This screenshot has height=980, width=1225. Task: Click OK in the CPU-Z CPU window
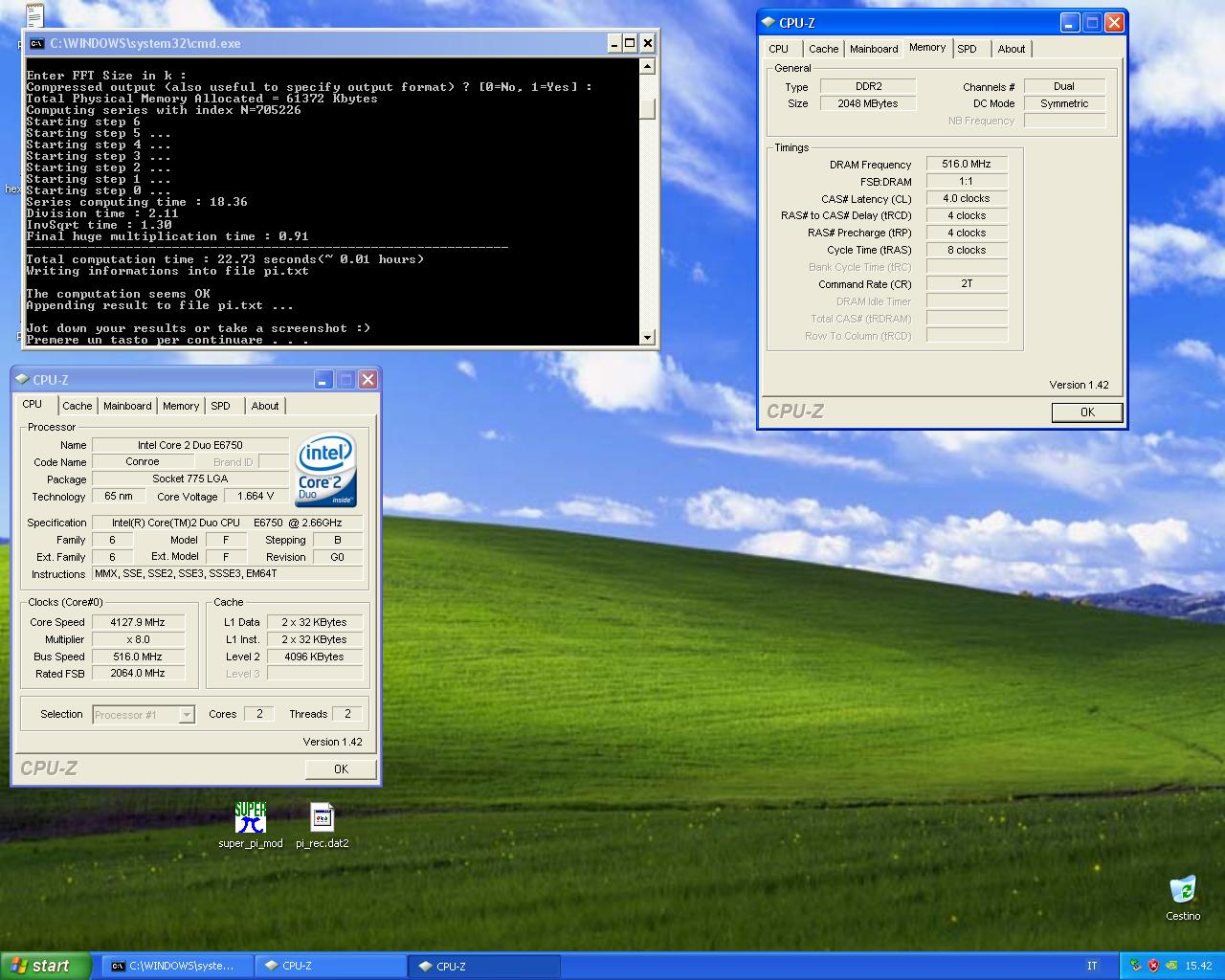341,769
